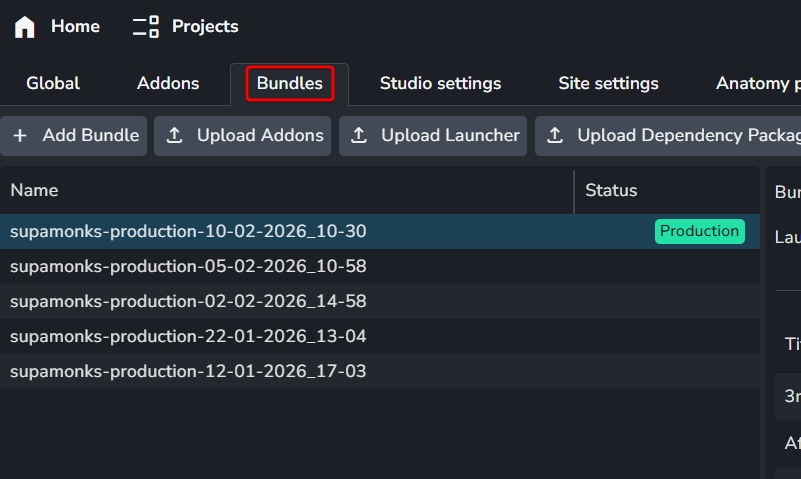Click the Upload Dependency Package upload icon
The height and width of the screenshot is (479, 801).
pos(555,136)
